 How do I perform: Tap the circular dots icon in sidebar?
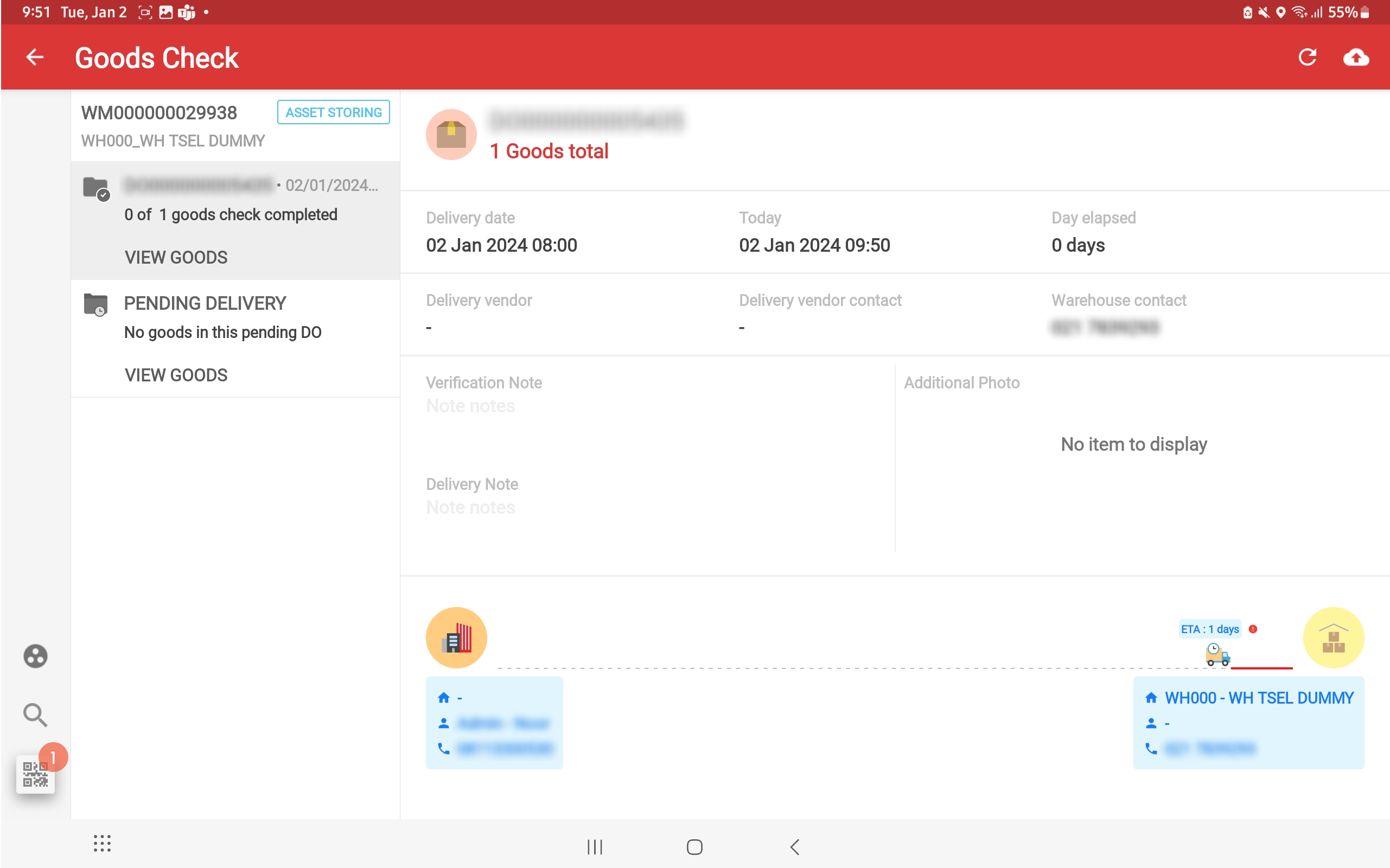[x=35, y=655]
